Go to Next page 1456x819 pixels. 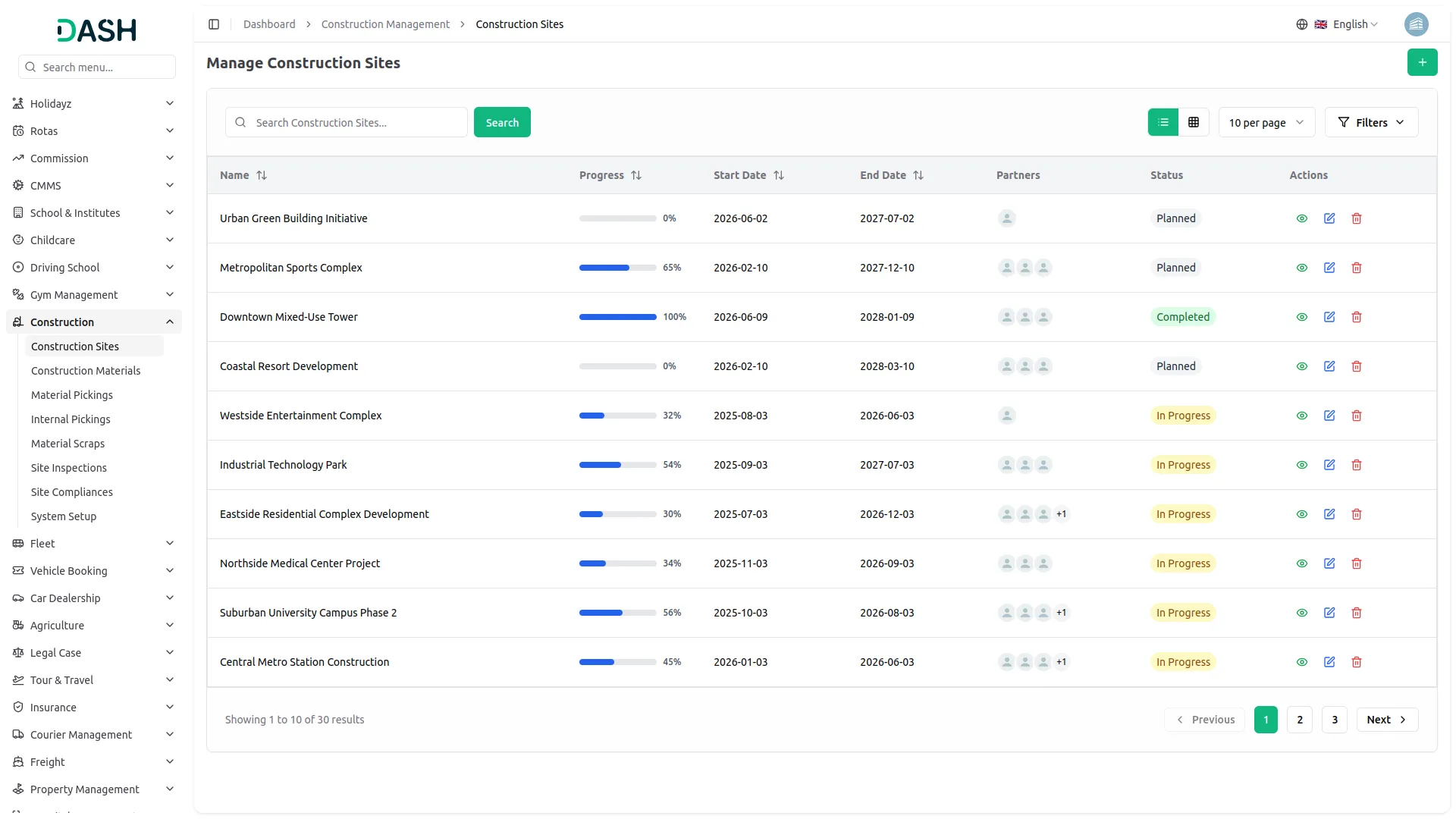pos(1387,720)
